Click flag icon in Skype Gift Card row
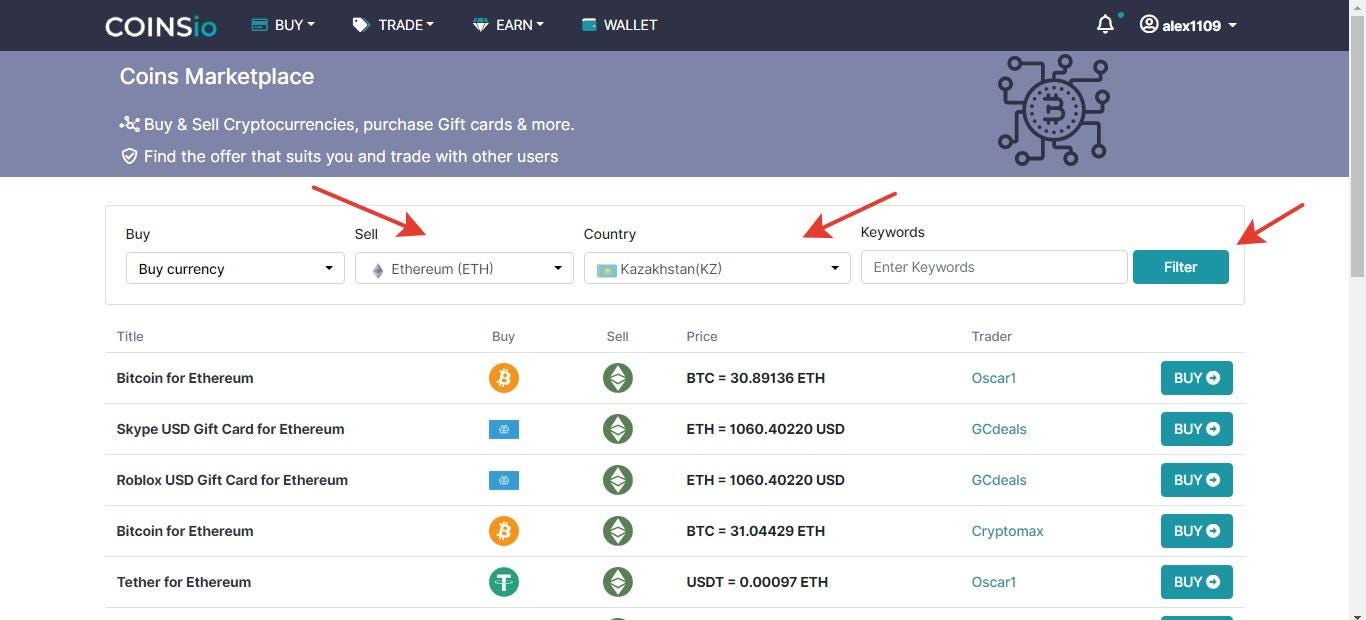Viewport: 1366px width, 620px height. click(504, 429)
